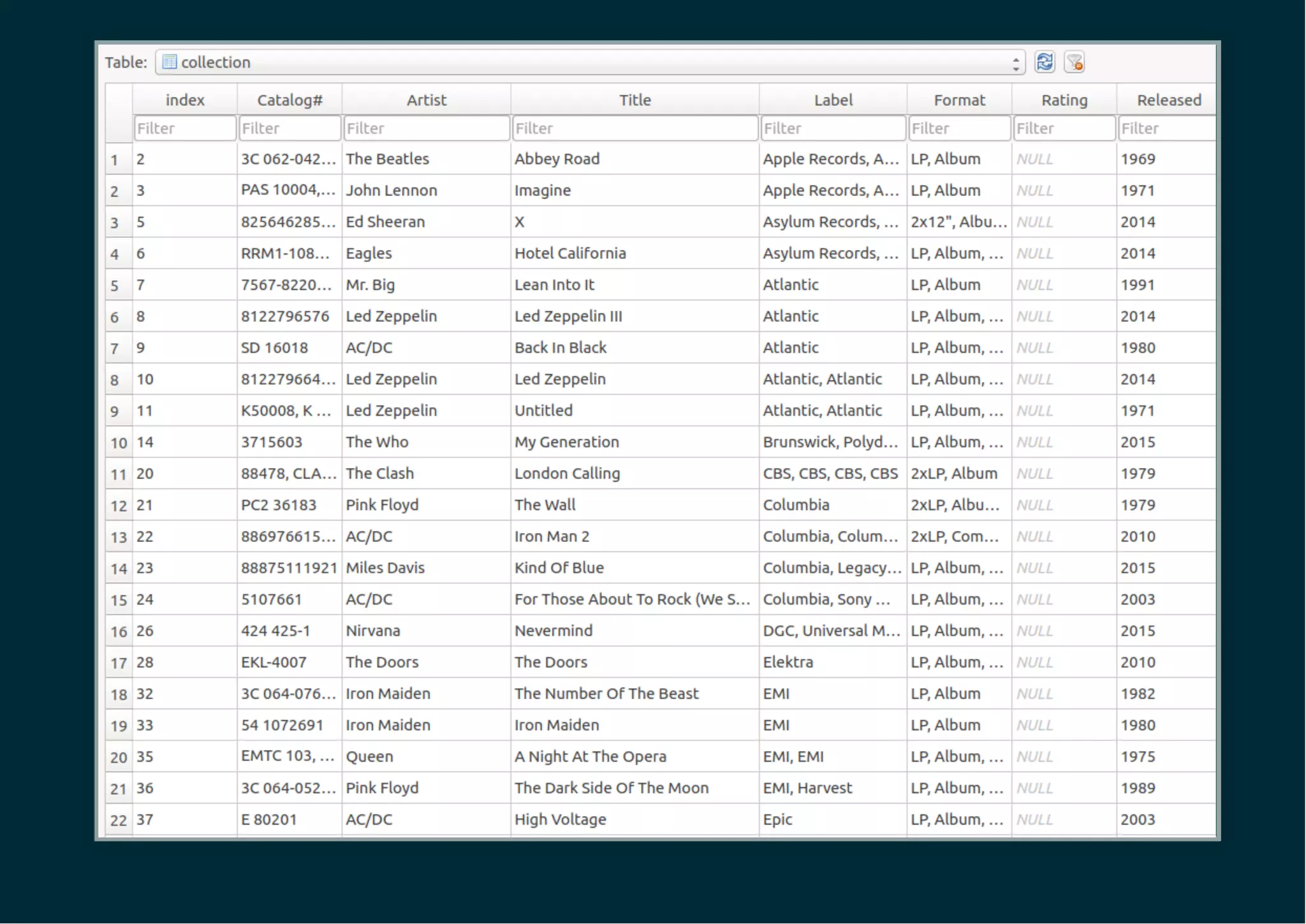The height and width of the screenshot is (924, 1306).
Task: Select the 'London Calling' title cell
Action: (x=635, y=473)
